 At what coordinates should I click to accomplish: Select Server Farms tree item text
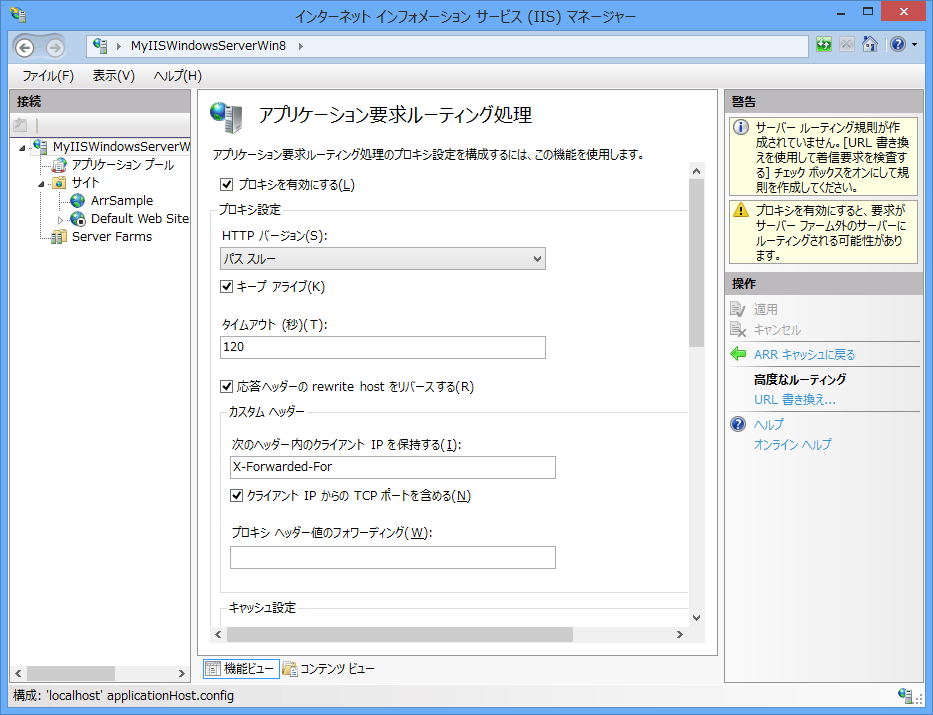pyautogui.click(x=112, y=237)
